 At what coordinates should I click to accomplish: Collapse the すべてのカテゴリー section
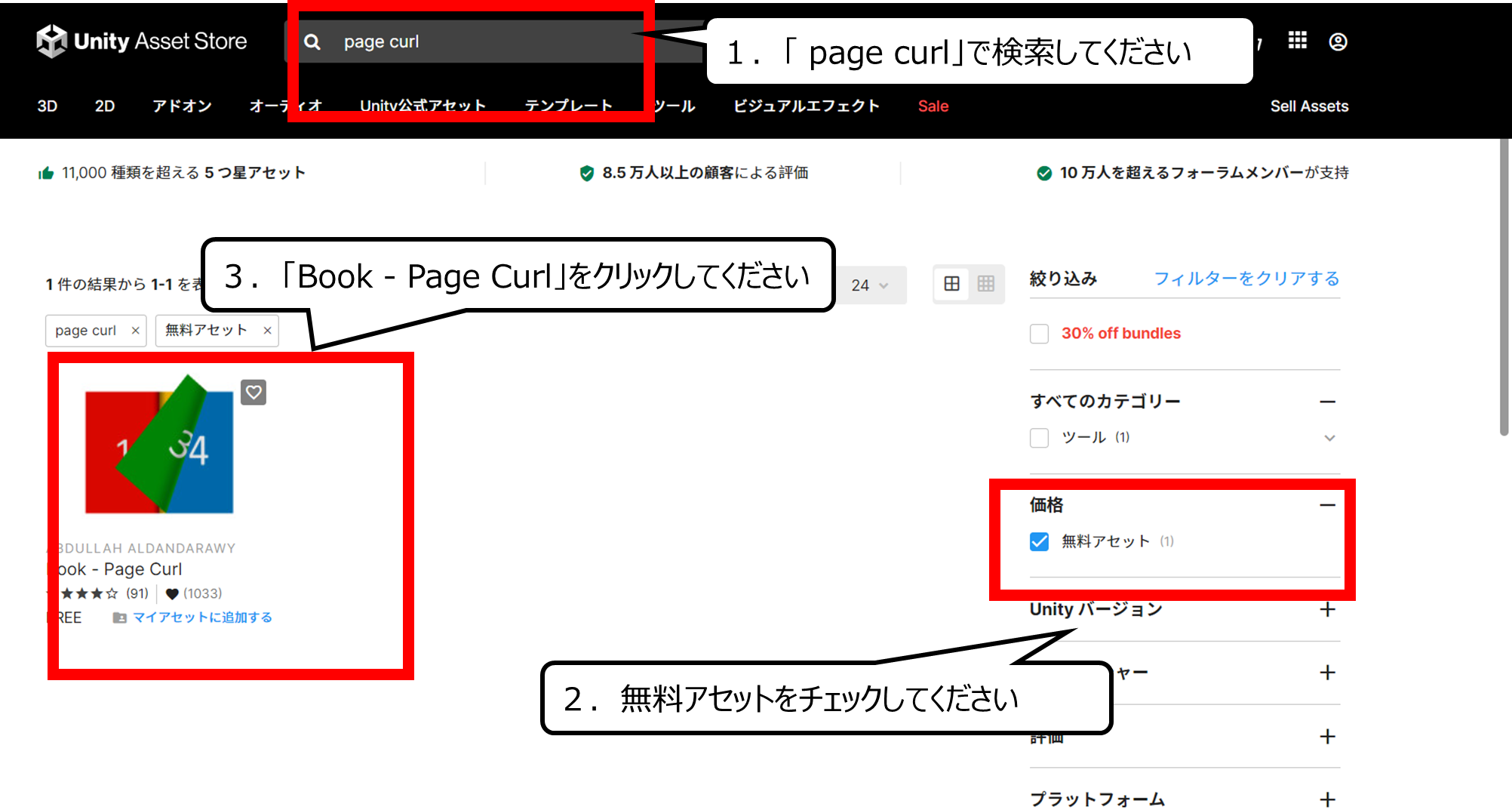tap(1328, 402)
